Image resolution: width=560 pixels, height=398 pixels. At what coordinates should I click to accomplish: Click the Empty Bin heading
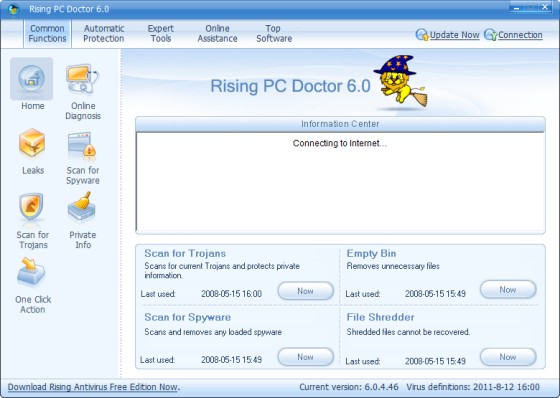pyautogui.click(x=371, y=253)
